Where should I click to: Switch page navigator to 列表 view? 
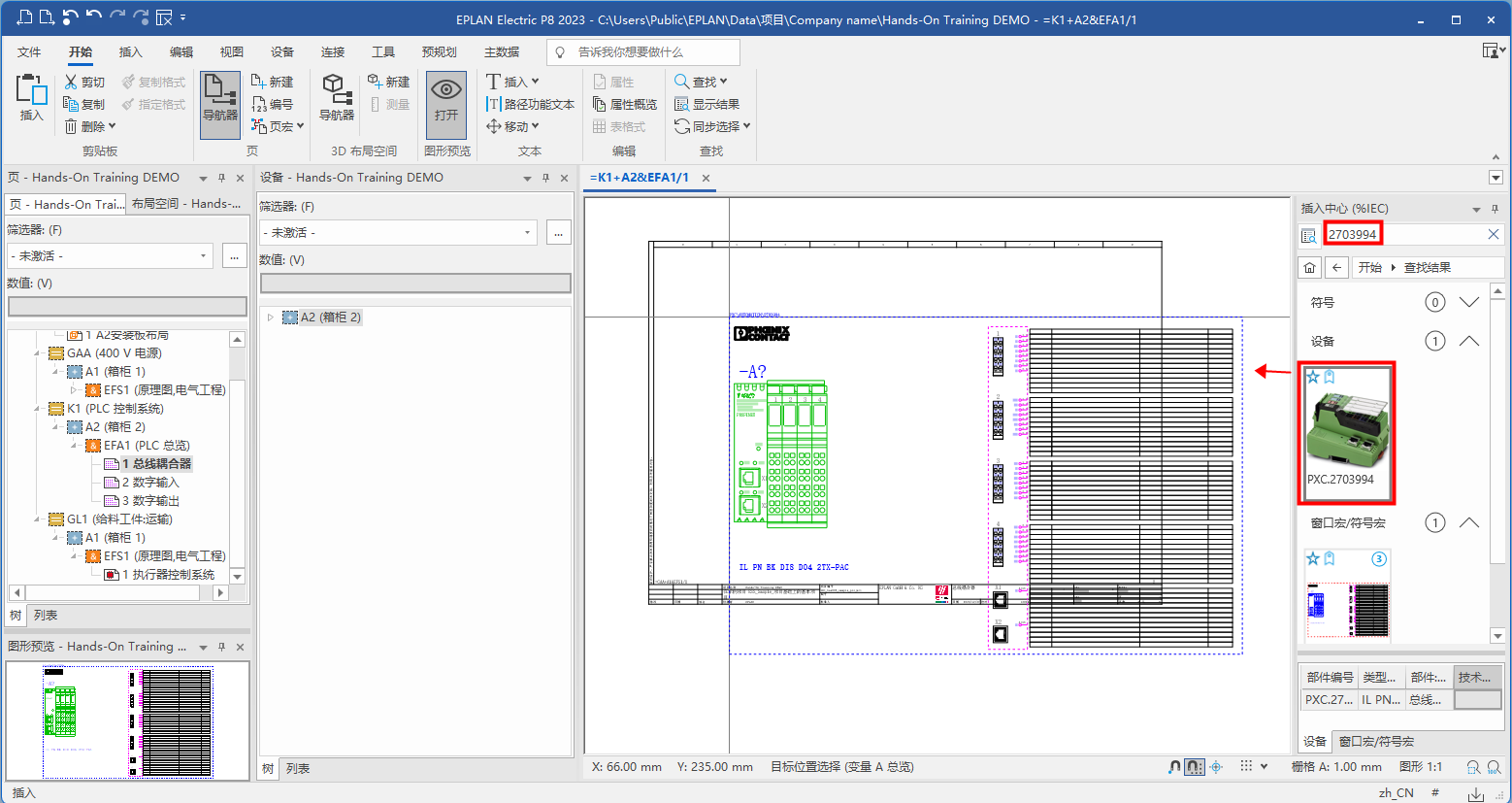[45, 615]
